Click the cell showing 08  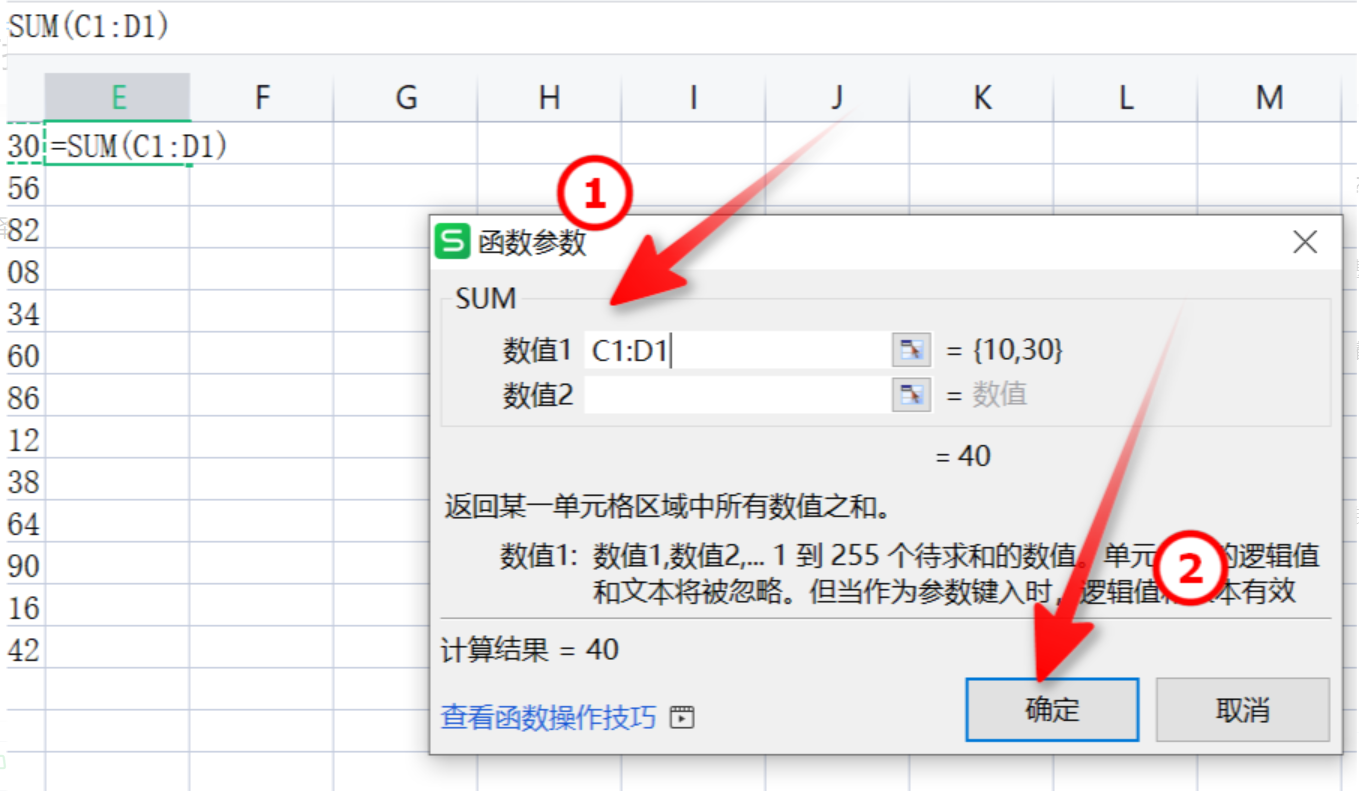click(23, 272)
